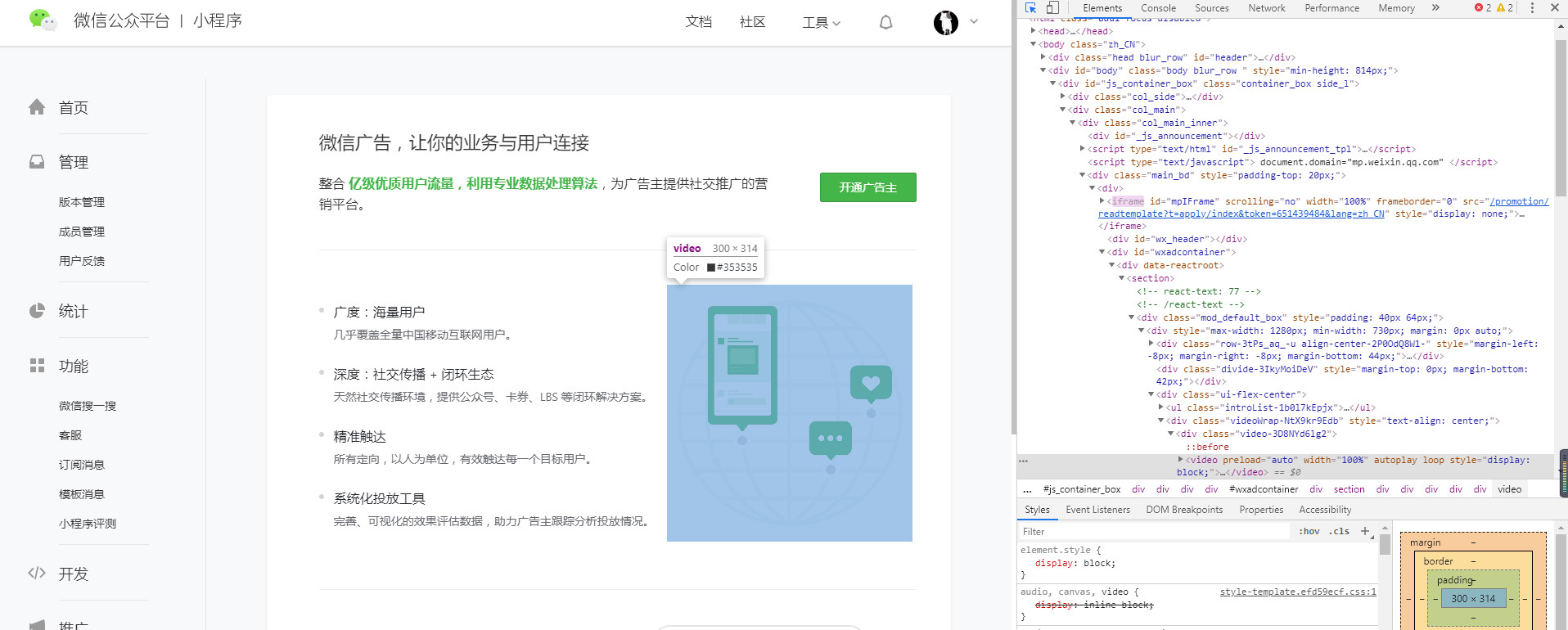
Task: Open 模板消息 in sidebar
Action: (82, 494)
